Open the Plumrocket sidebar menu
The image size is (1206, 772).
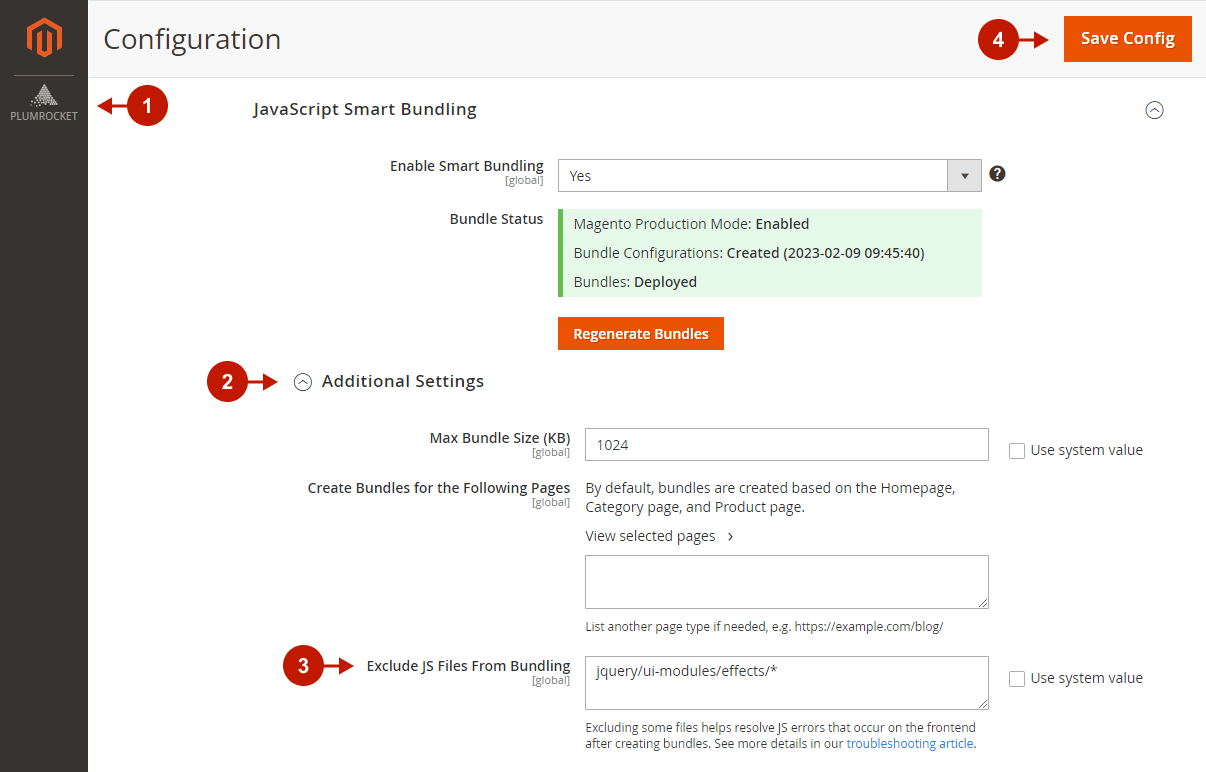(x=44, y=103)
